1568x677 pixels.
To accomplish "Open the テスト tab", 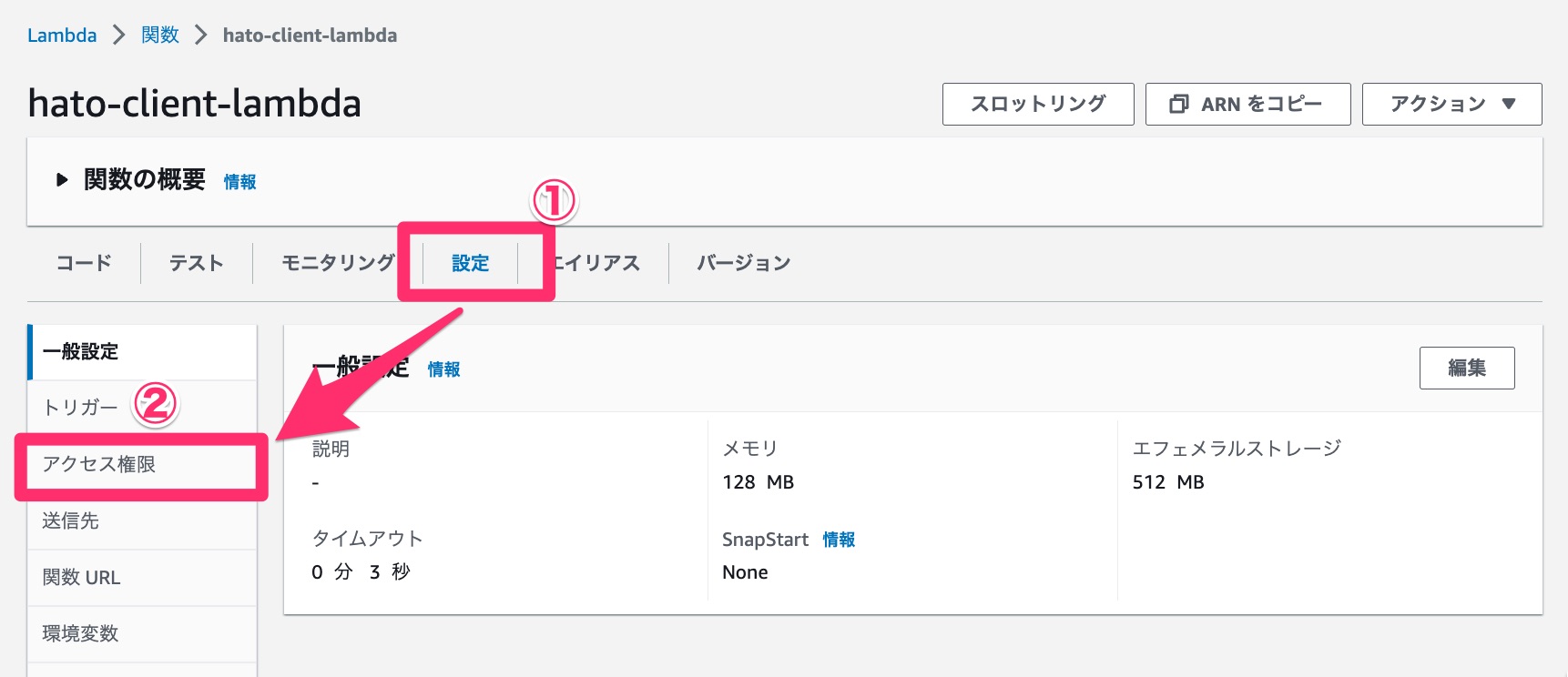I will click(x=195, y=263).
